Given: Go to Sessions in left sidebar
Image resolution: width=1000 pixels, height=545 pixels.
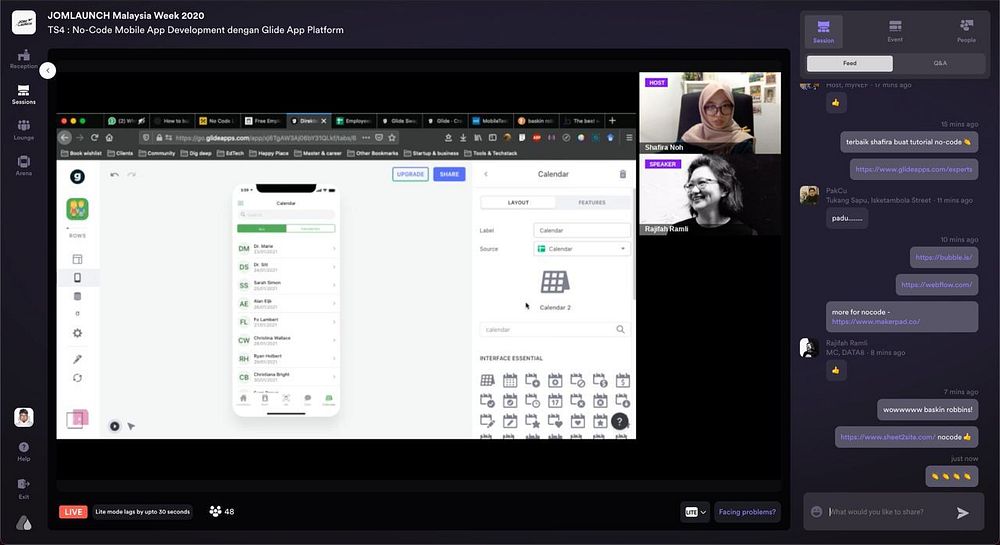Looking at the screenshot, I should [24, 94].
